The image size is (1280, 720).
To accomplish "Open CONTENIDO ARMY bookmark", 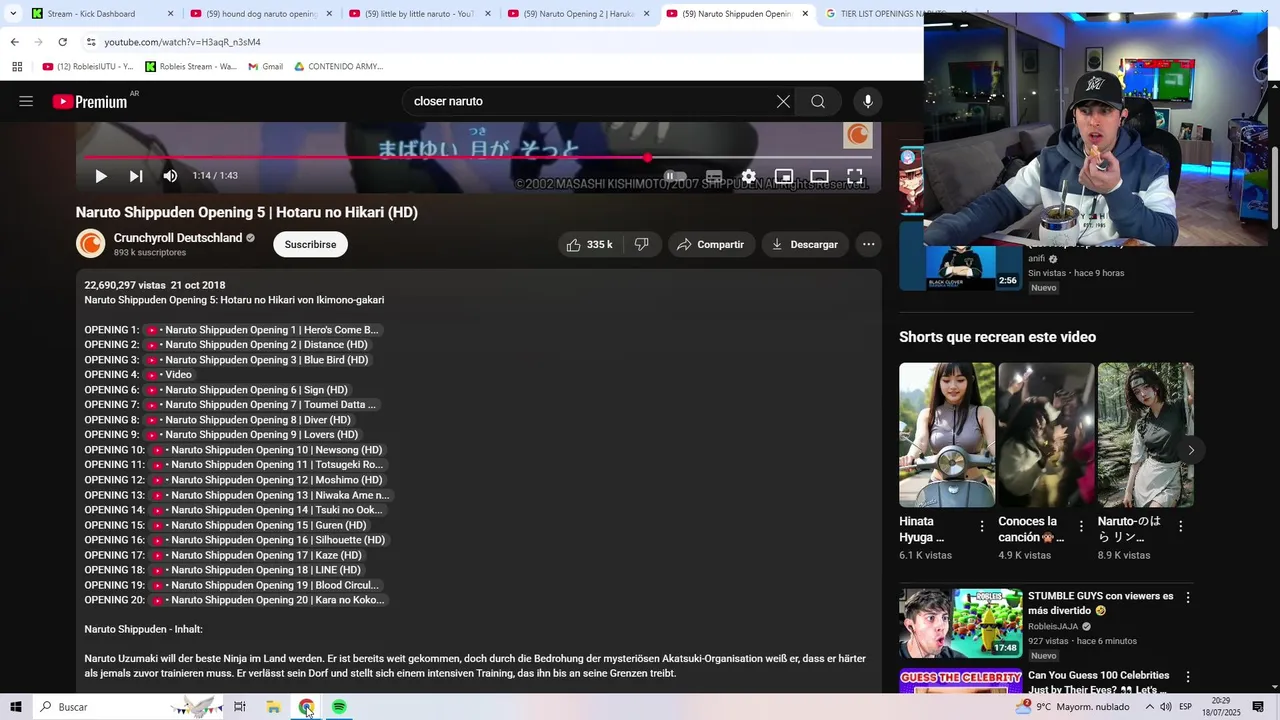I will coord(339,67).
